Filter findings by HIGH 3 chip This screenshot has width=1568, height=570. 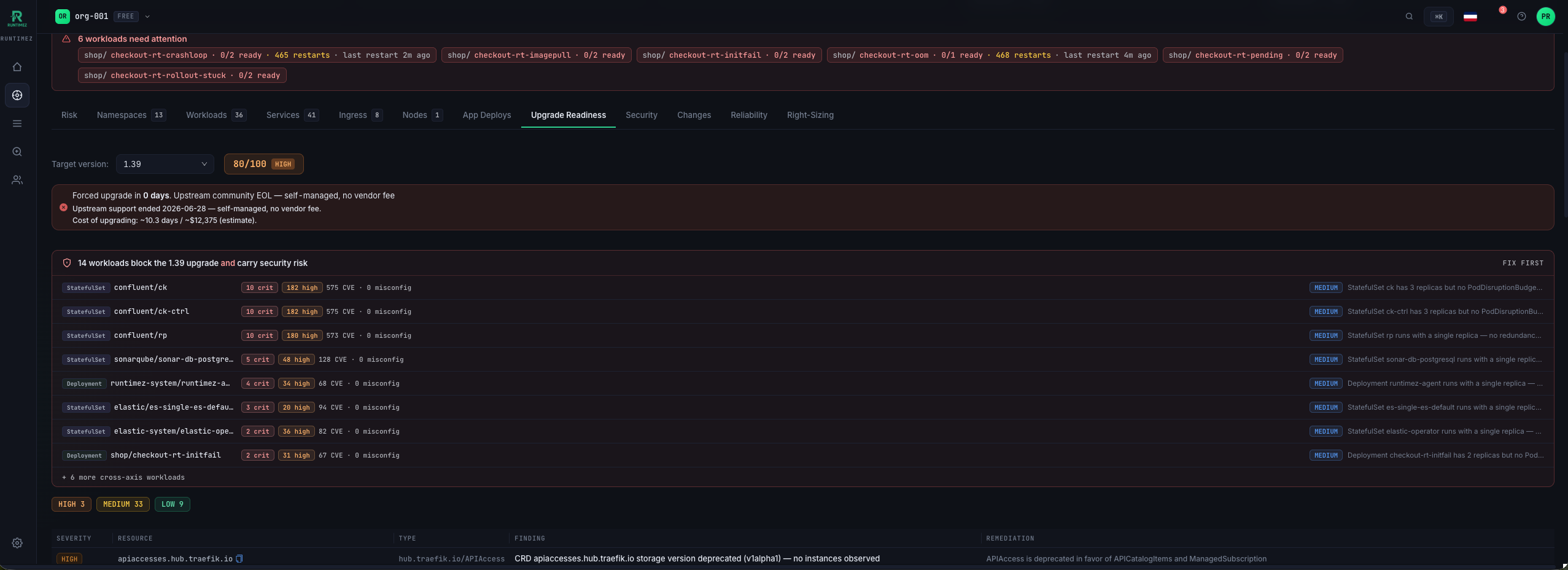point(72,504)
